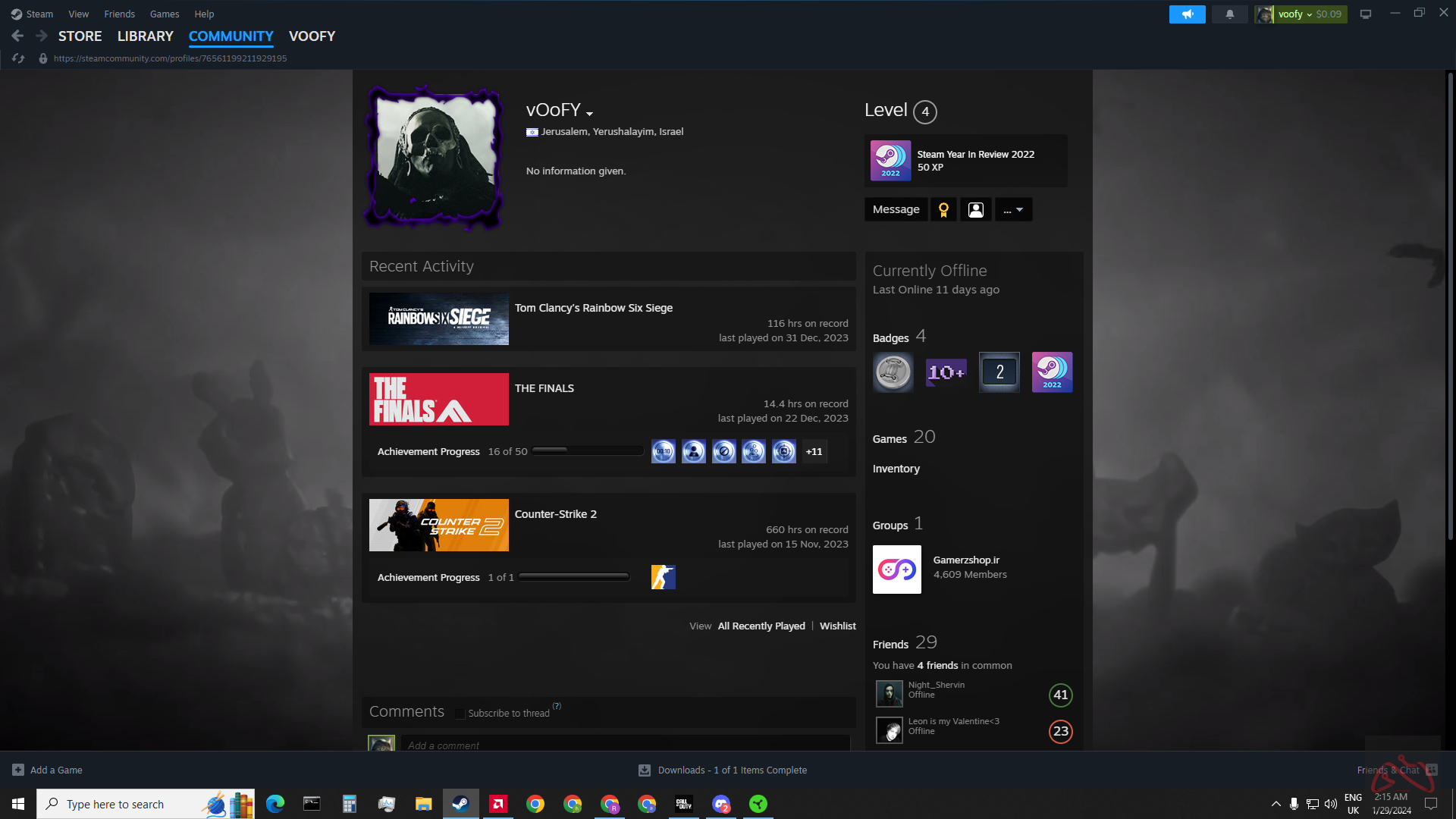Click the Add a comment field
This screenshot has height=819, width=1456.
coord(625,745)
